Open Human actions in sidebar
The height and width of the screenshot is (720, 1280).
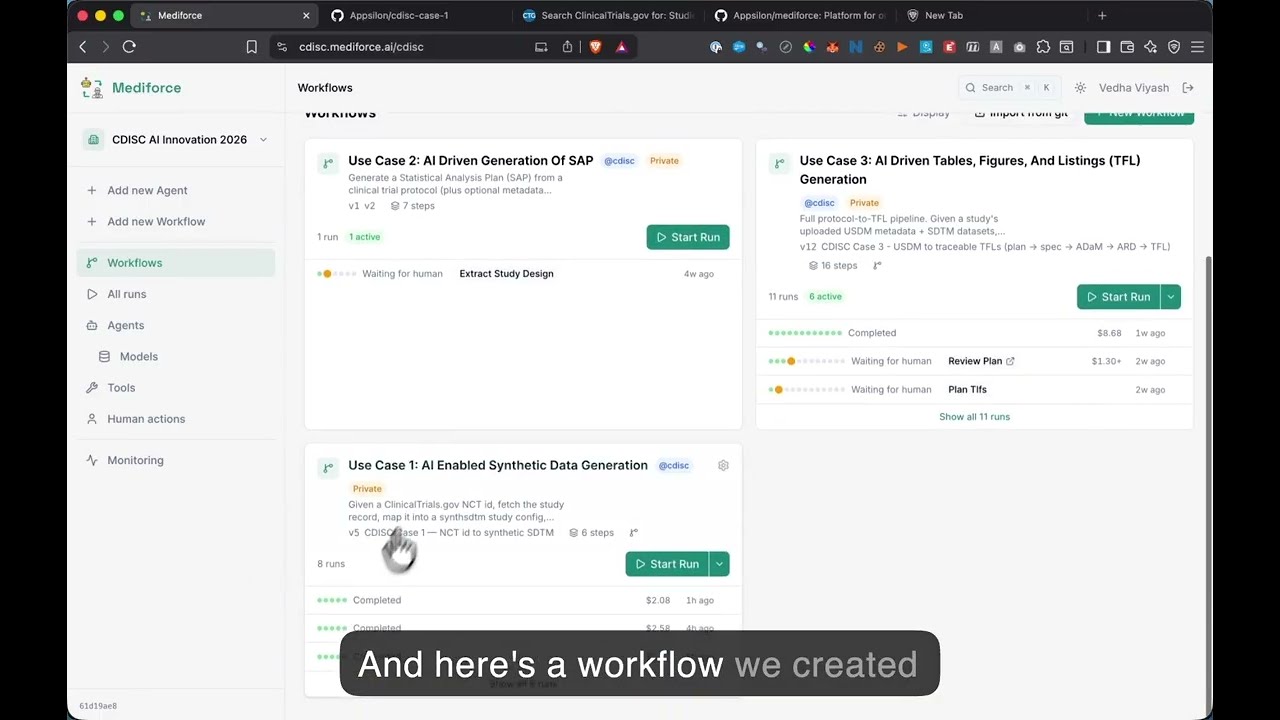click(176, 419)
